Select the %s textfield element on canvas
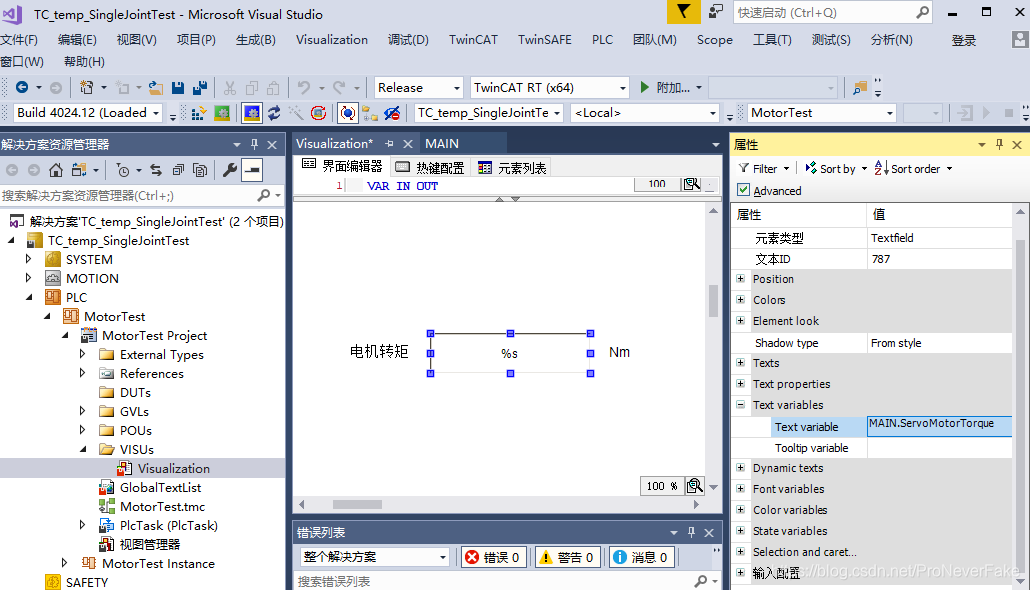Viewport: 1030px width, 590px height. (x=510, y=353)
